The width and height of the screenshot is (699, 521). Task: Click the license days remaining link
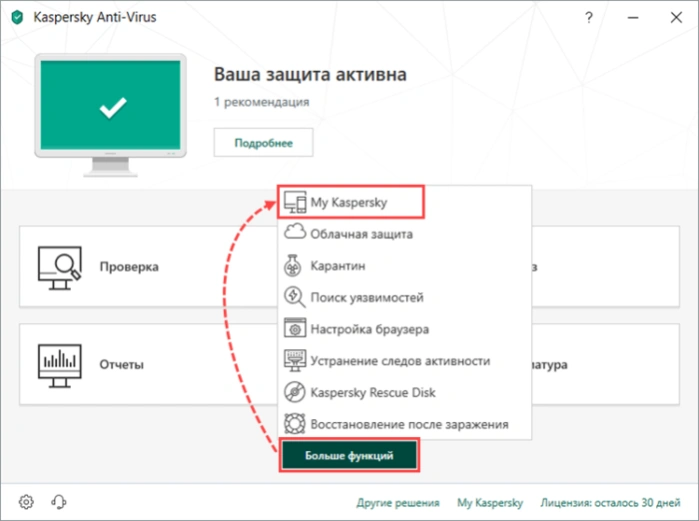(x=610, y=503)
